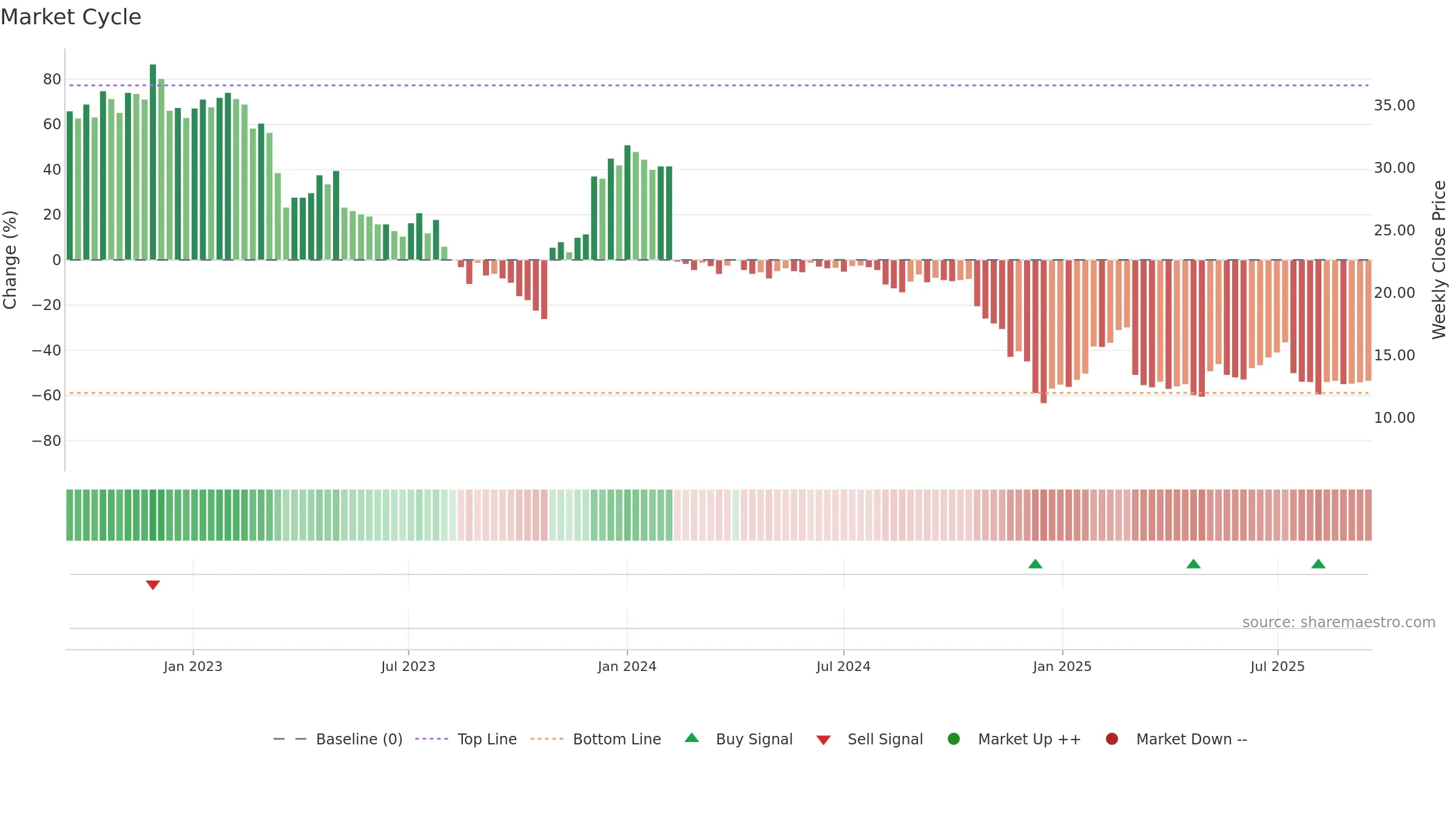Click the green Market Up circle in legend
This screenshot has height=819, width=1456.
click(x=954, y=739)
